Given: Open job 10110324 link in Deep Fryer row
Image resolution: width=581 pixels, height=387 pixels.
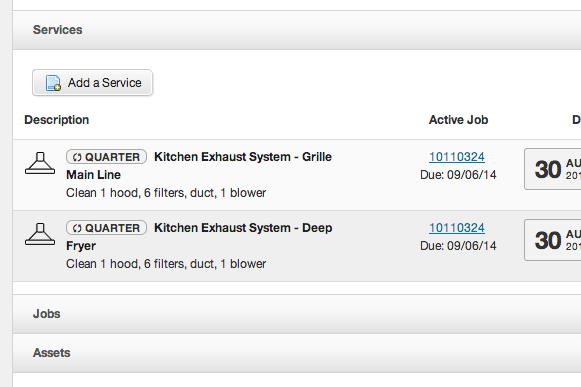Looking at the screenshot, I should pos(456,228).
